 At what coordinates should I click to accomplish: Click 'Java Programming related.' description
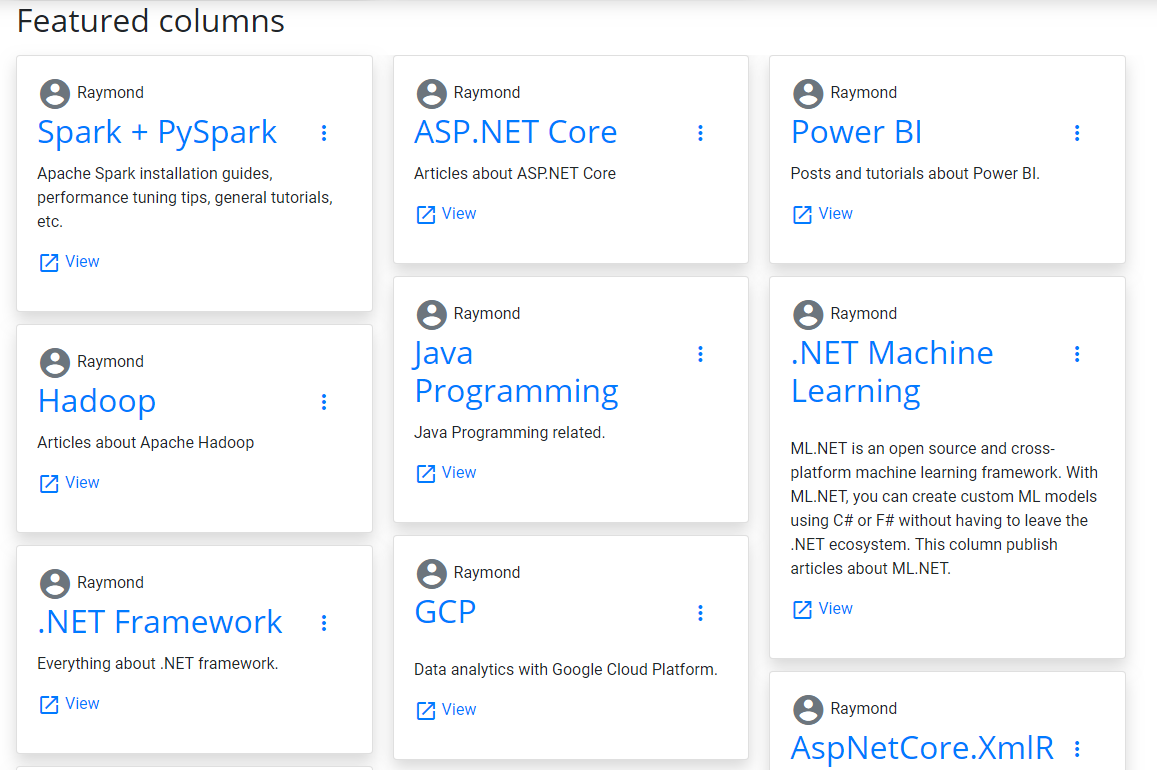tap(509, 432)
